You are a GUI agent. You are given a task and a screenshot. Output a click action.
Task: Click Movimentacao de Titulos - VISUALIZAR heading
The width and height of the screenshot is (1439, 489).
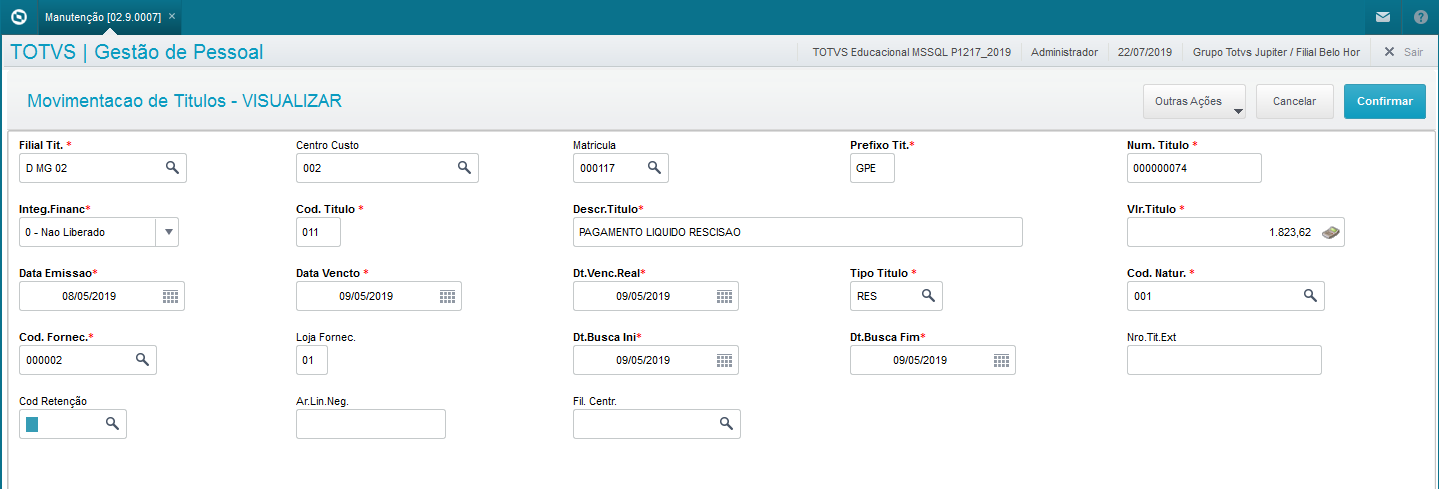185,101
